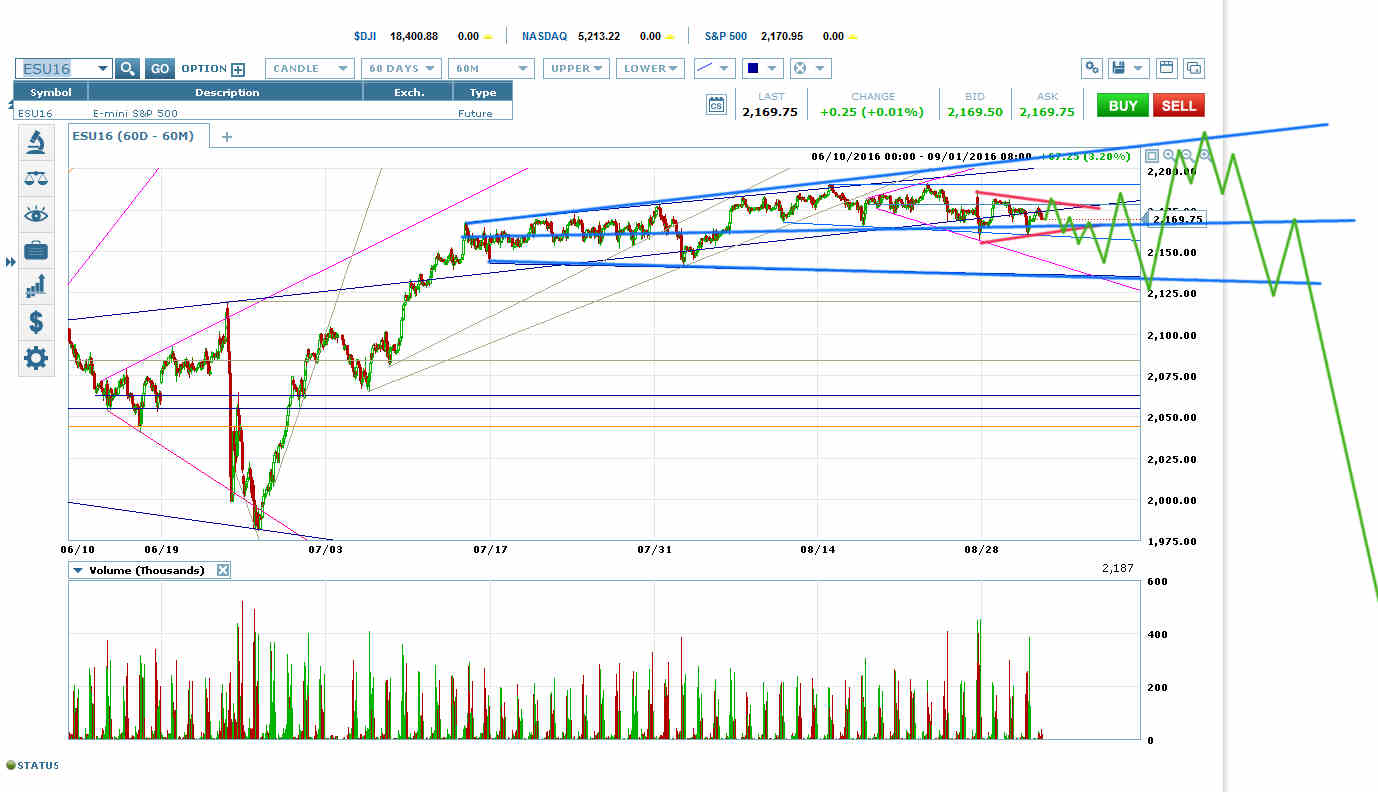Click the Symbol column header

click(51, 92)
